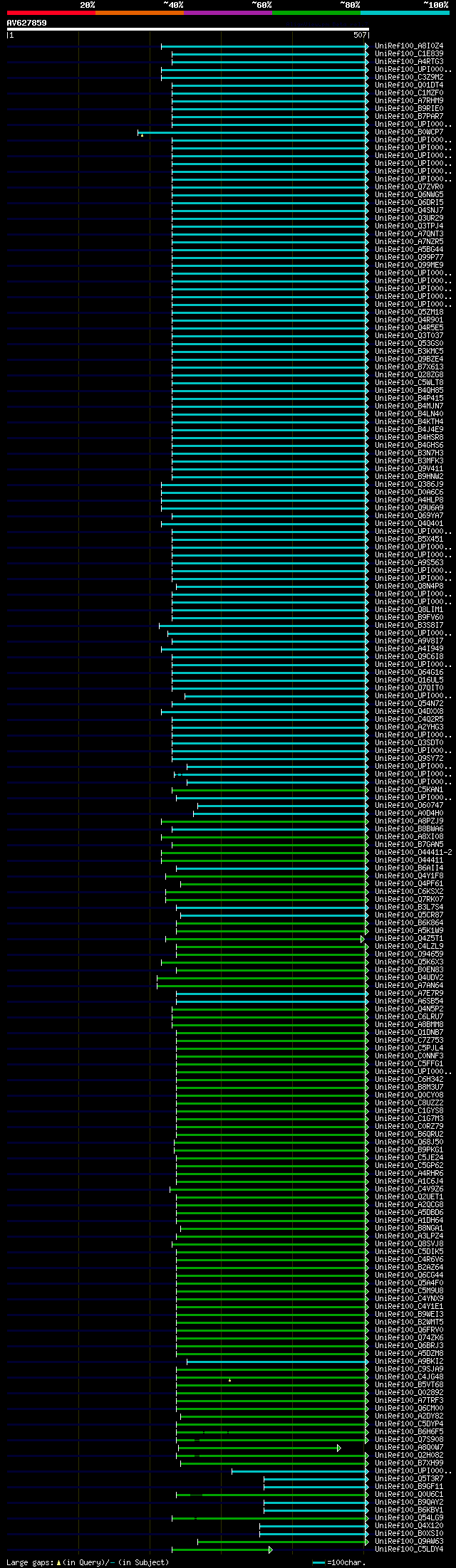Select UniRef100_Q3UR29 label
The height and width of the screenshot is (1568, 456).
(x=409, y=218)
